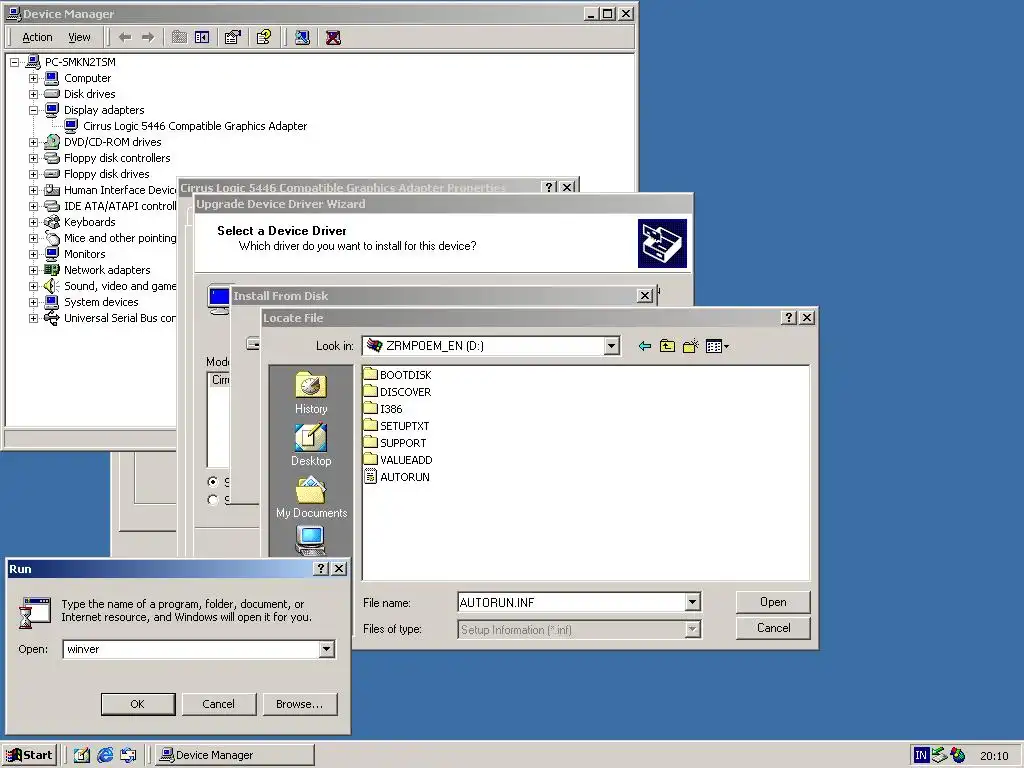Image resolution: width=1024 pixels, height=768 pixels.
Task: Click Browse... in the Run dialog
Action: [x=300, y=704]
